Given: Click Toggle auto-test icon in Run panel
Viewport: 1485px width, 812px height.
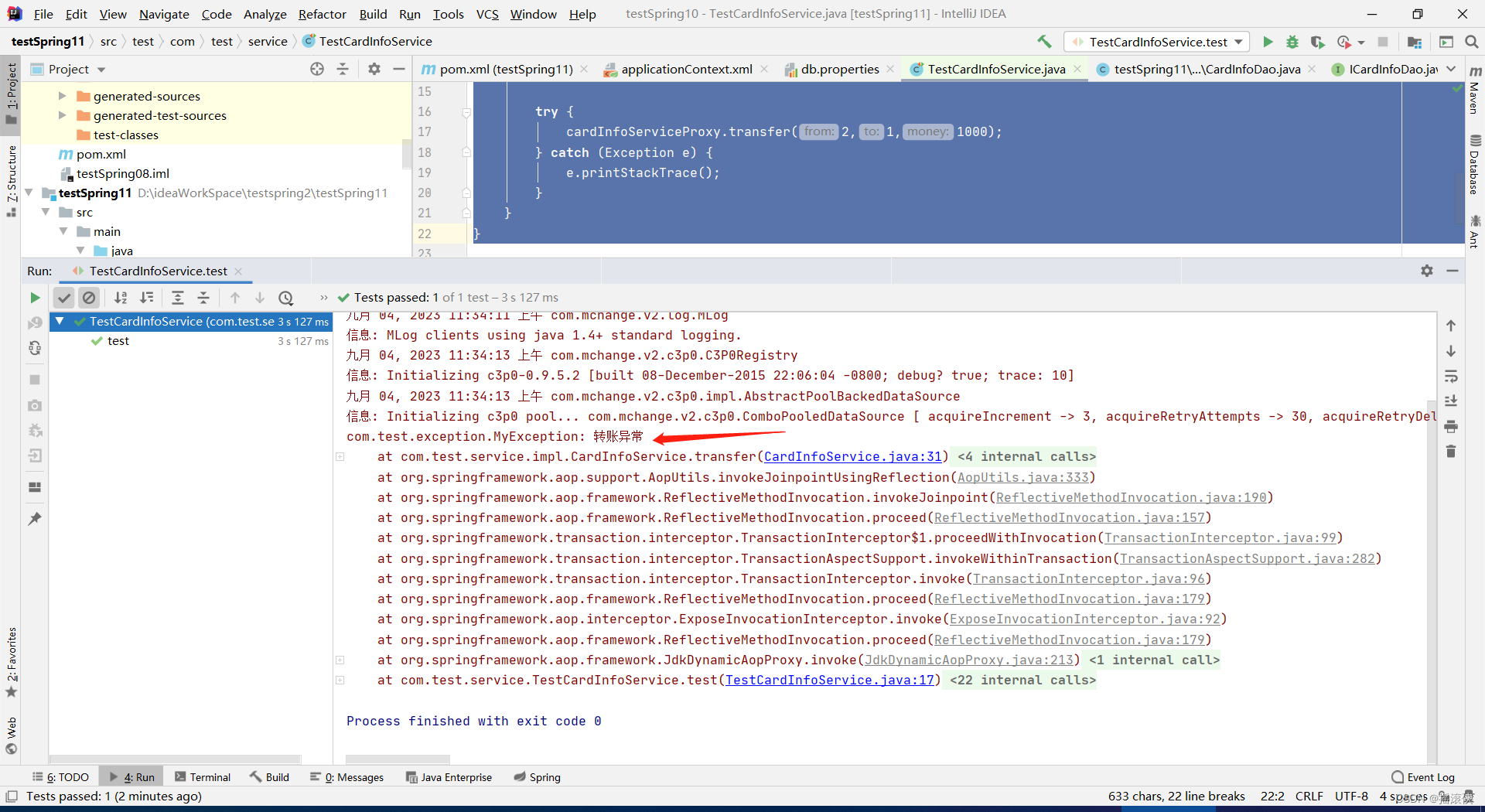Looking at the screenshot, I should (x=35, y=349).
